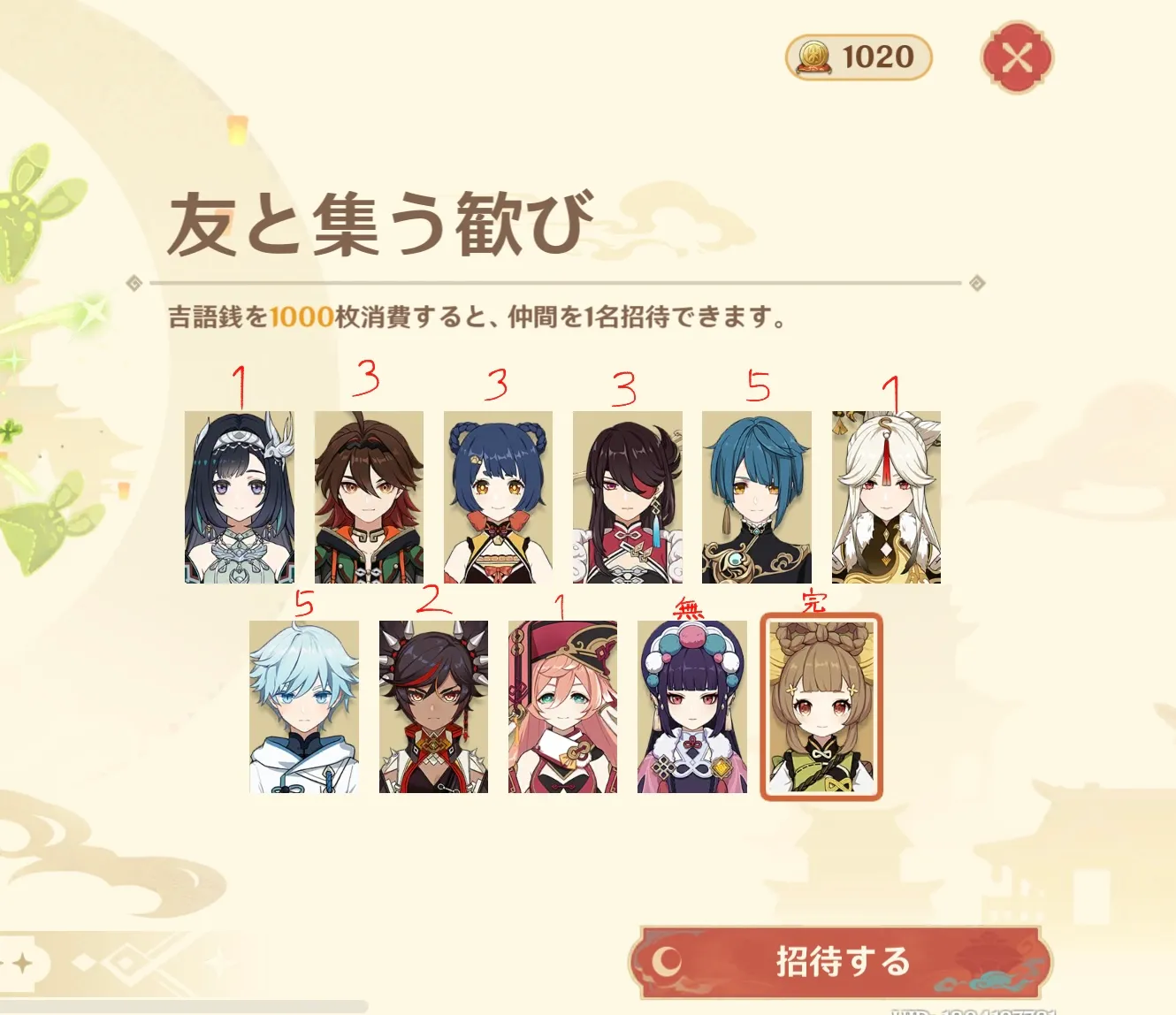Select eyepatch woman in red dress portrait
1176x1015 pixels.
pos(628,497)
